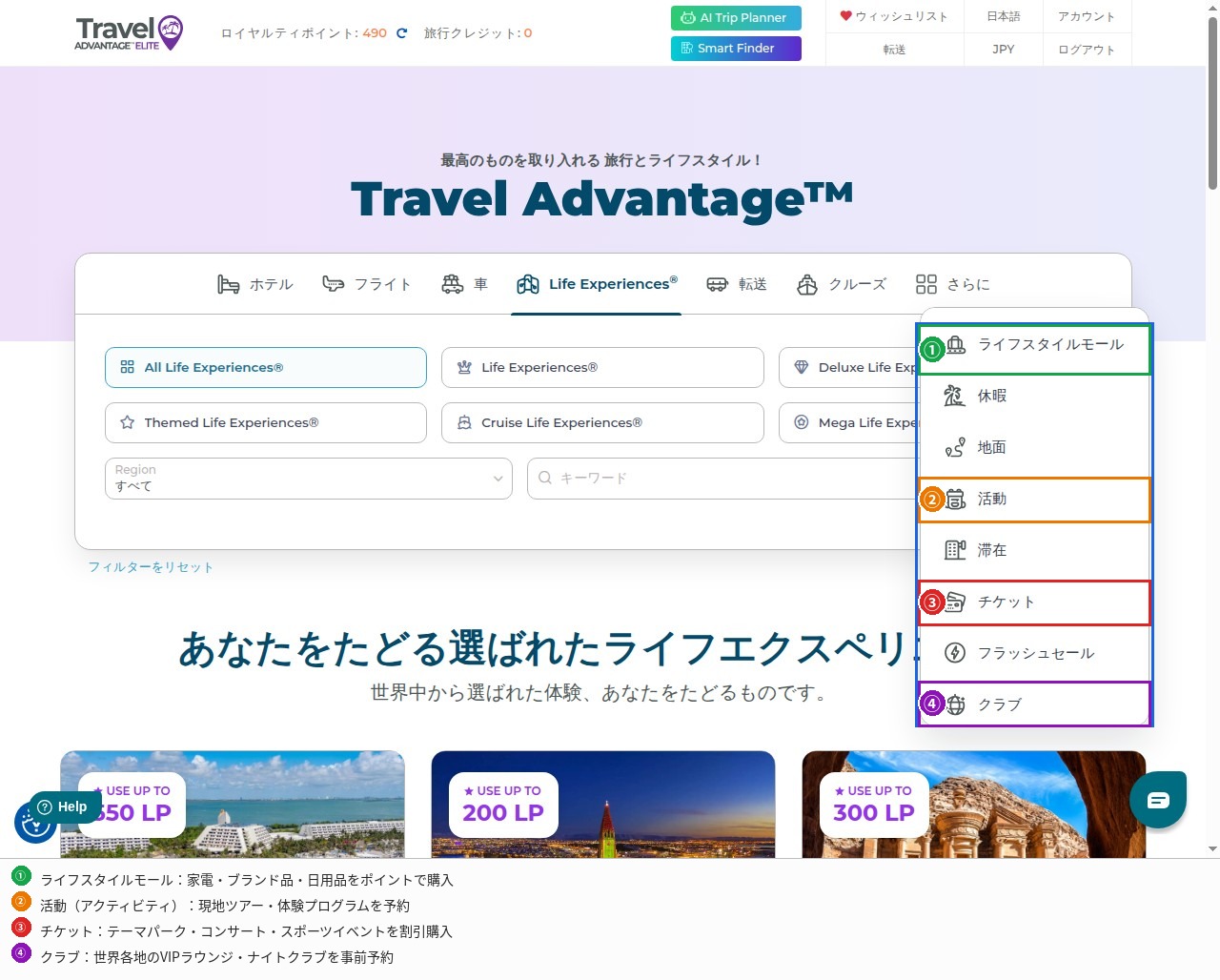Click the キーワード search field
The height and width of the screenshot is (980, 1220).
722,478
